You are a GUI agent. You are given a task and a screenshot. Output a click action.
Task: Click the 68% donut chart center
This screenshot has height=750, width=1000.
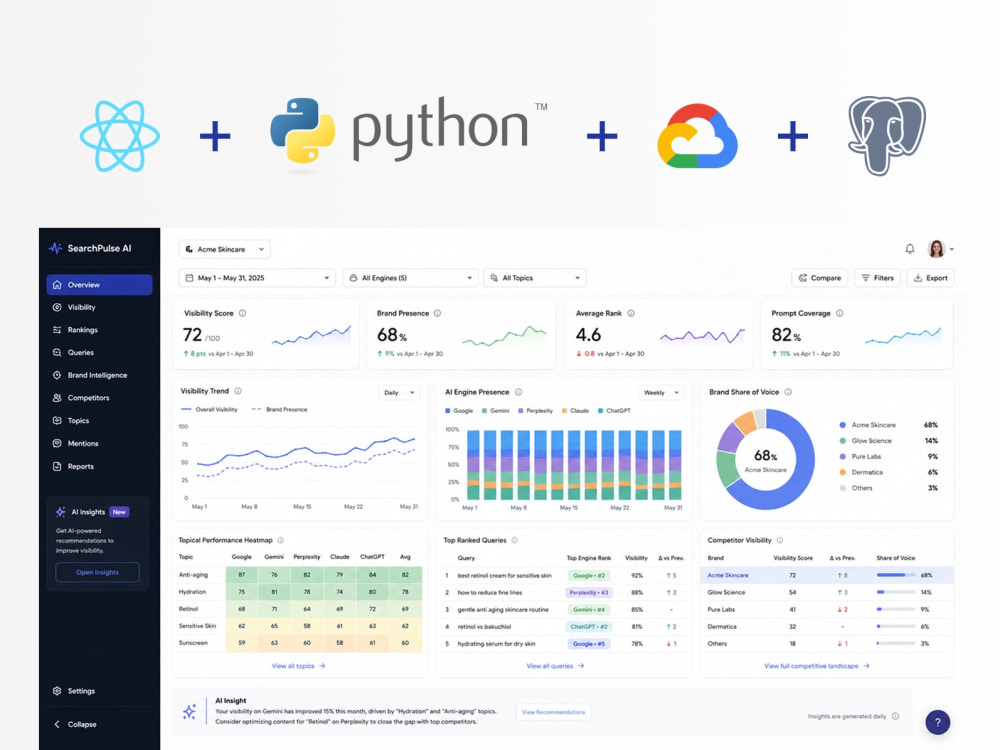tap(765, 460)
